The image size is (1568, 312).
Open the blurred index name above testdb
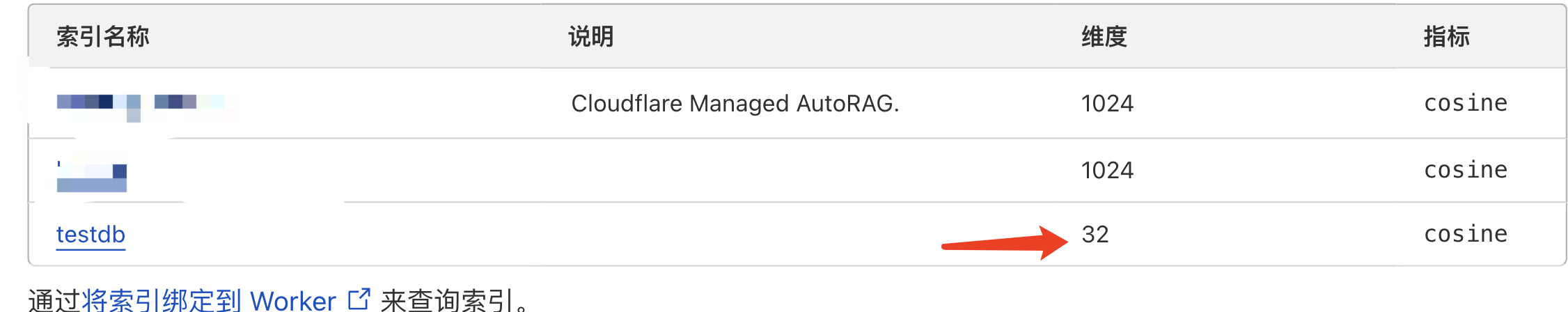click(92, 176)
